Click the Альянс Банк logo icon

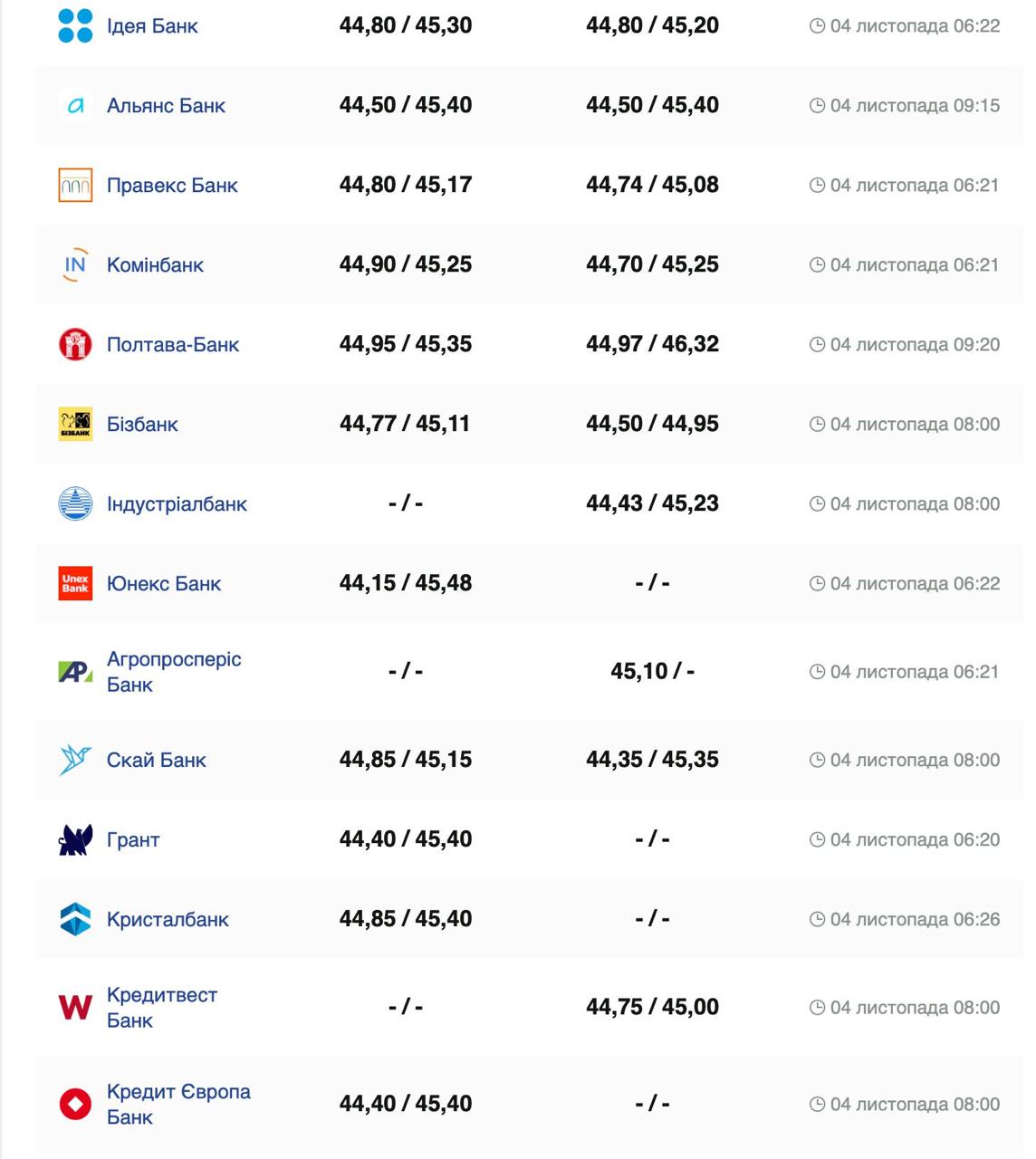(x=75, y=106)
